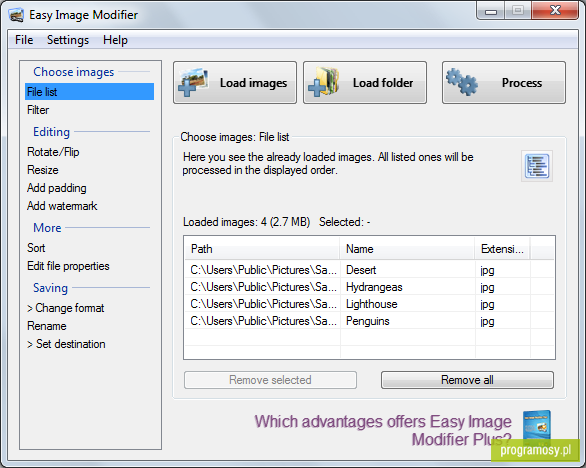Screen dimensions: 586x468
Task: Sort list by the Path column header
Action: tap(262, 249)
